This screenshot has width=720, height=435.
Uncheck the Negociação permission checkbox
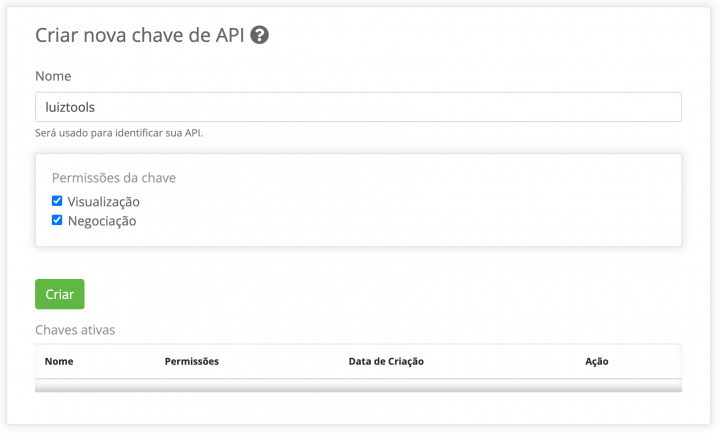[57, 220]
